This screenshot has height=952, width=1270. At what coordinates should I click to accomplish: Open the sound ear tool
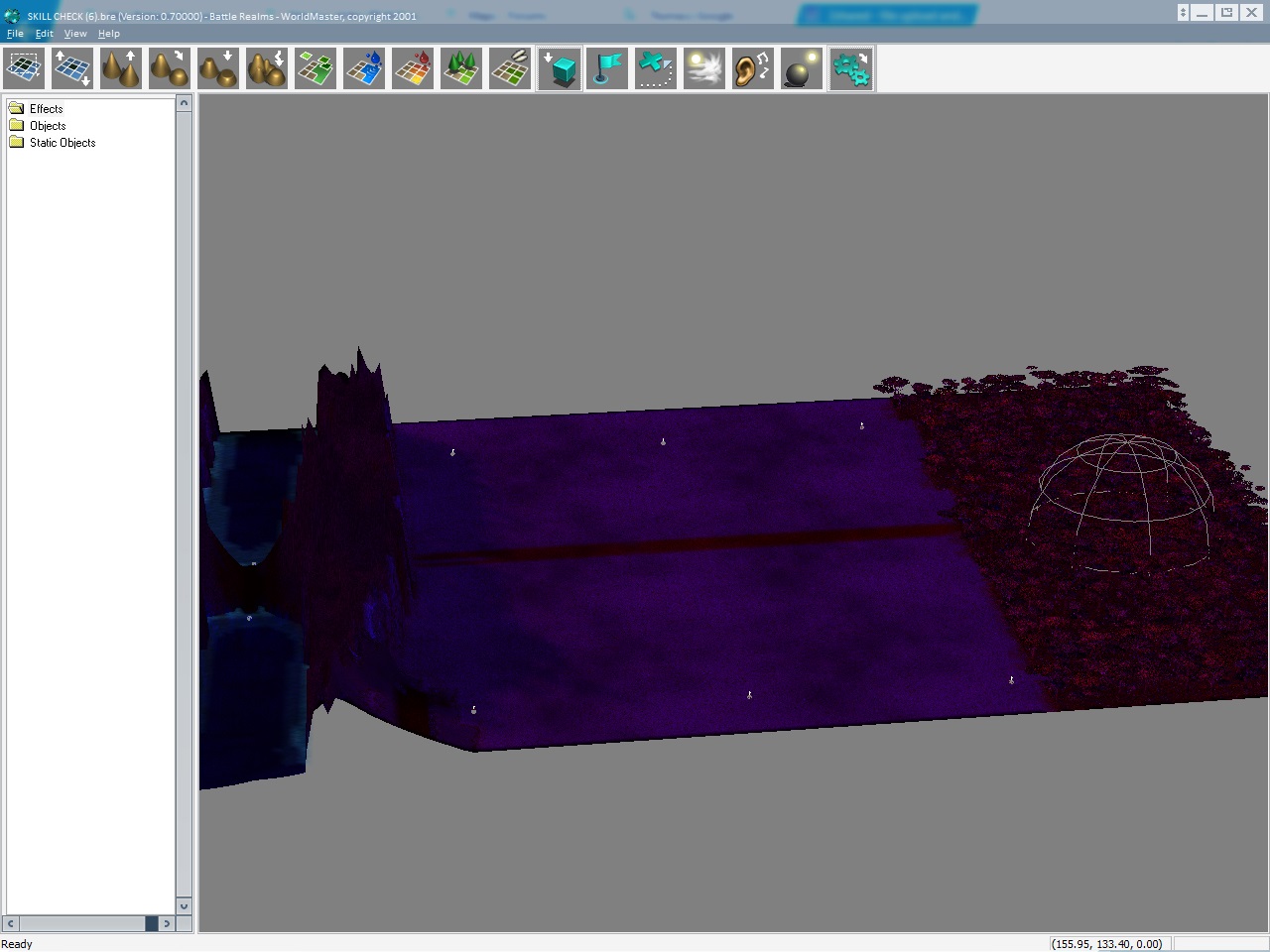pos(752,69)
